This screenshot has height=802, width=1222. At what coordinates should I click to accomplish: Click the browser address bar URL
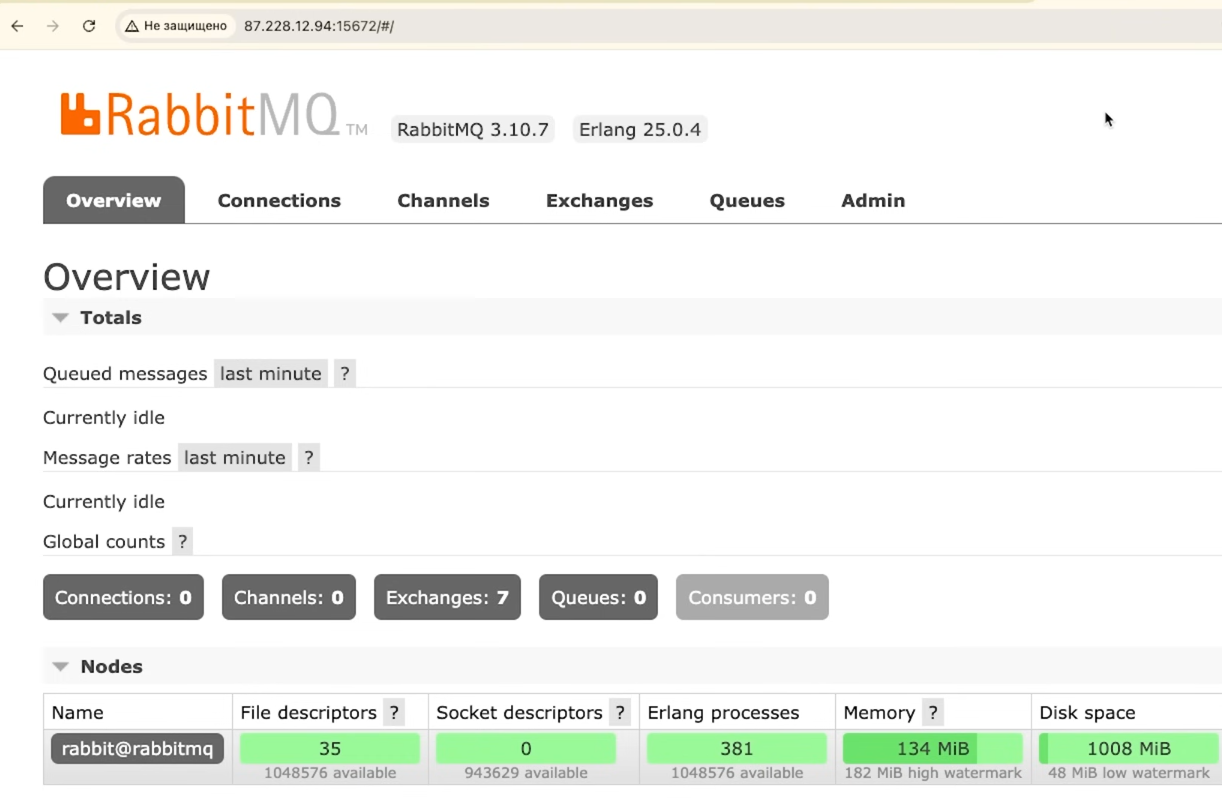[x=319, y=26]
